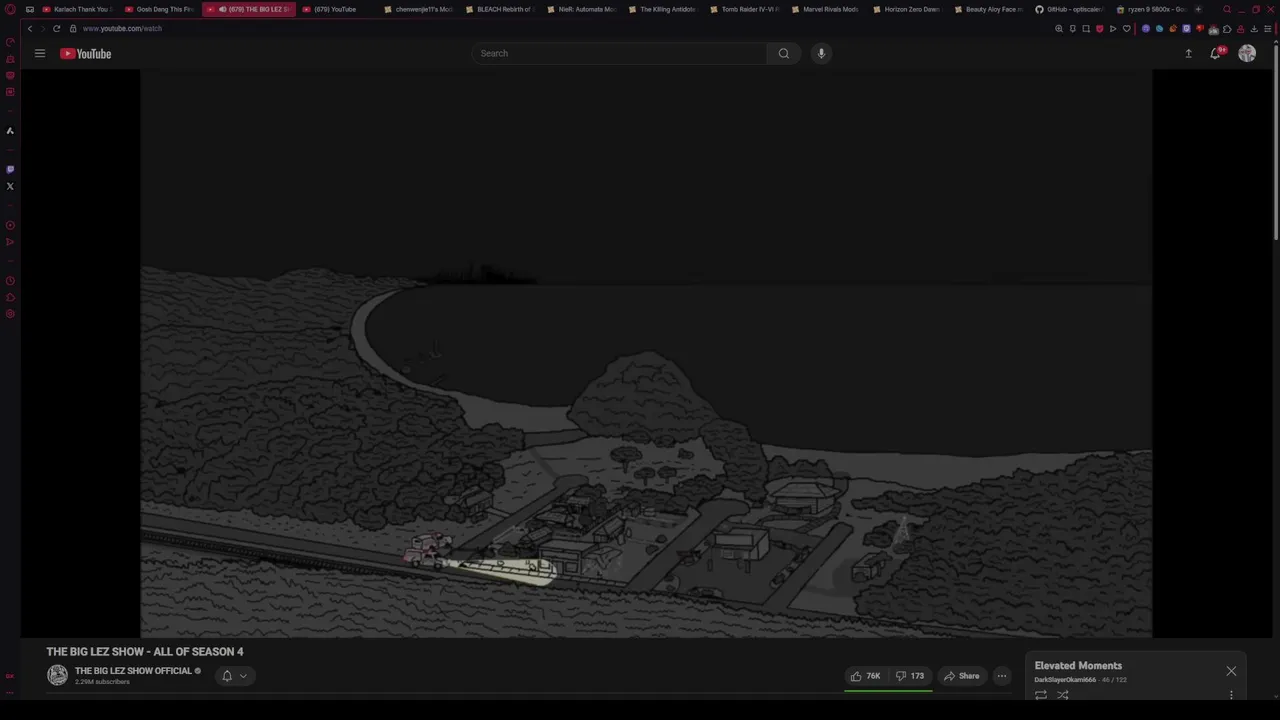Click the snapshot icon in address bar
This screenshot has height=720, width=1280.
coord(1086,28)
